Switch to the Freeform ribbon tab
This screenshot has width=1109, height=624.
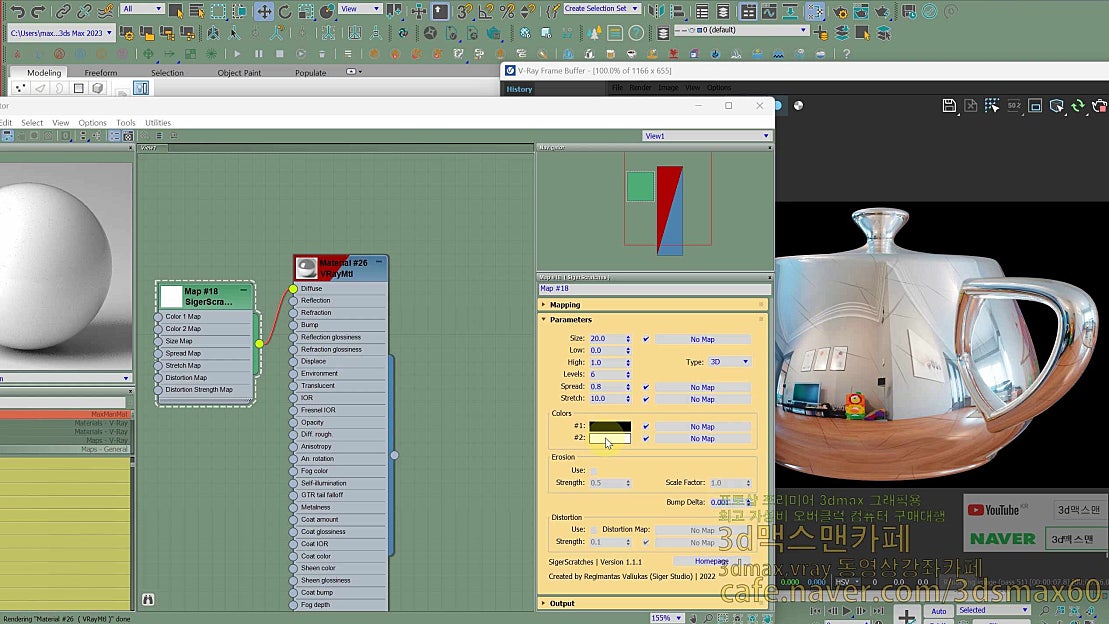100,71
